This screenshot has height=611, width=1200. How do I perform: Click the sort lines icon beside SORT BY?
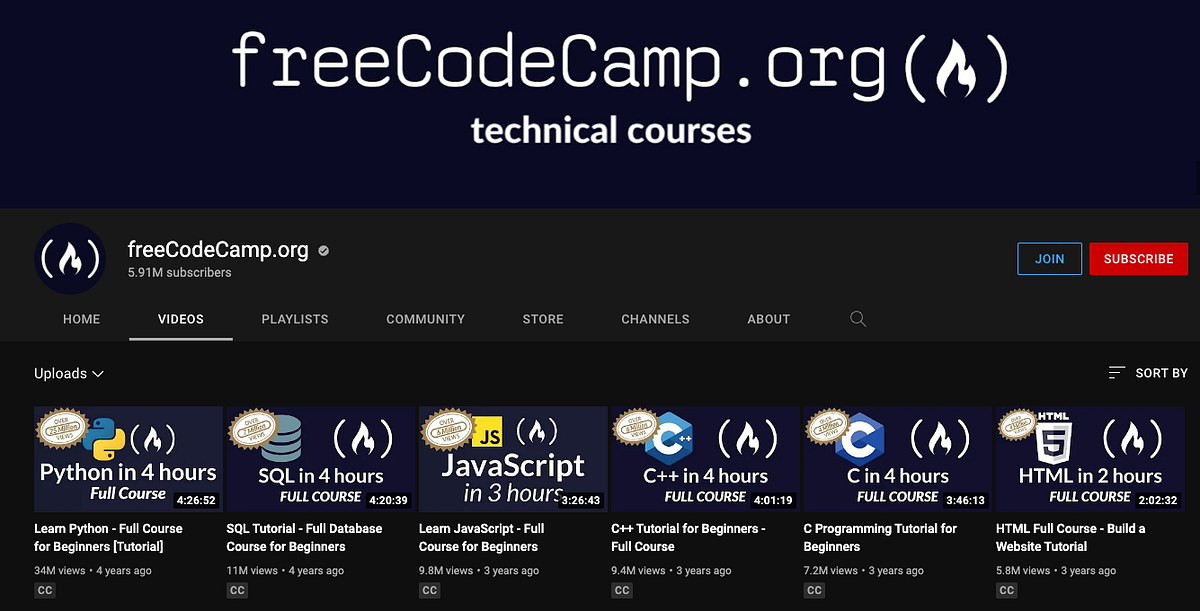(1115, 372)
